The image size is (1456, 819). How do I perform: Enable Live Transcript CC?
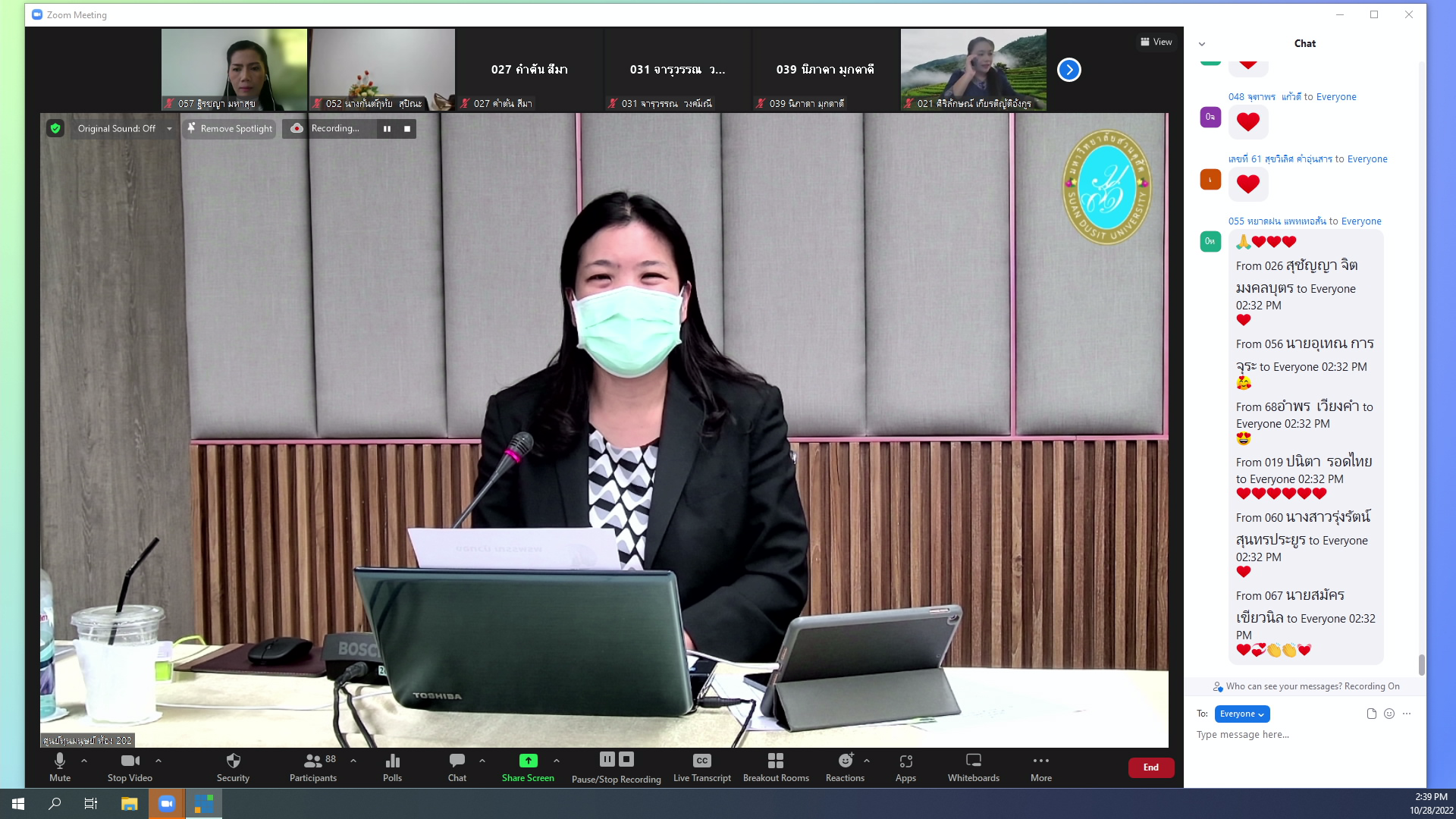[x=702, y=767]
